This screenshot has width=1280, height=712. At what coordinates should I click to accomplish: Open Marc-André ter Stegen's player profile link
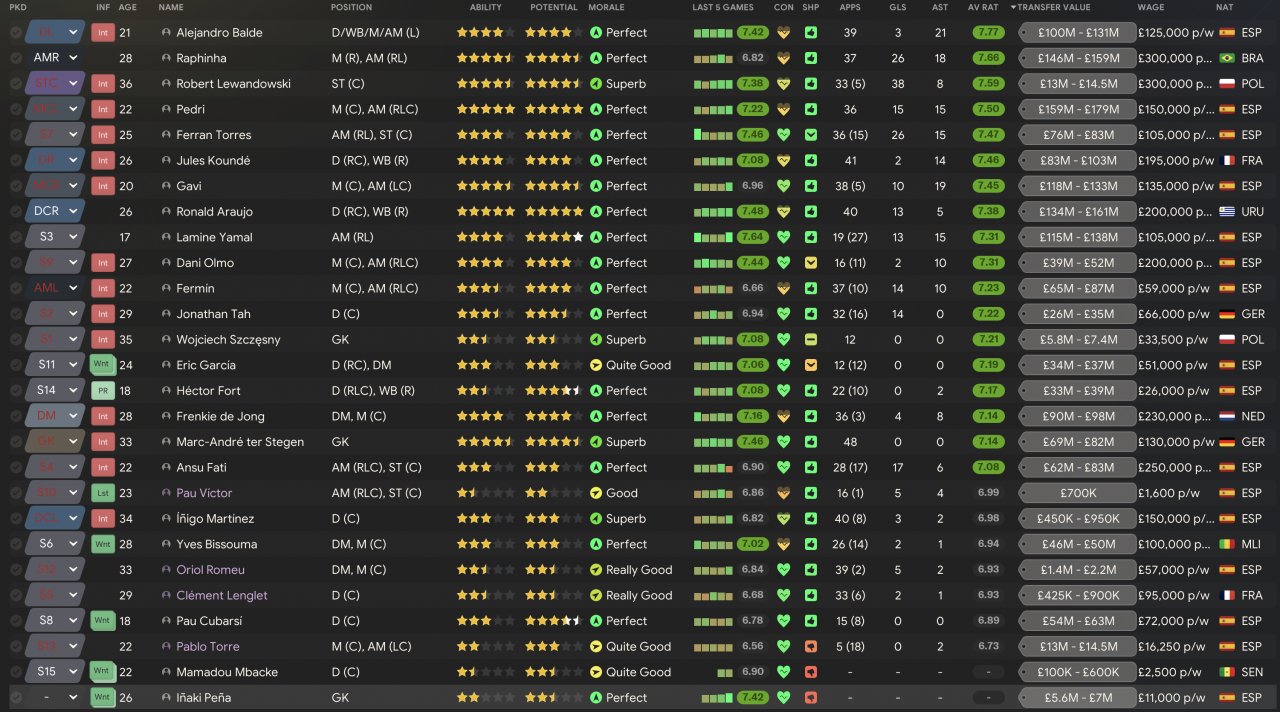tap(240, 442)
